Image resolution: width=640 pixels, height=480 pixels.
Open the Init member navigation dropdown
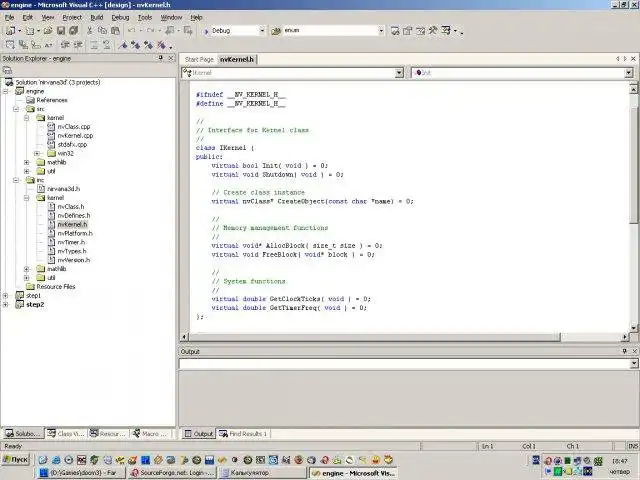coord(629,73)
